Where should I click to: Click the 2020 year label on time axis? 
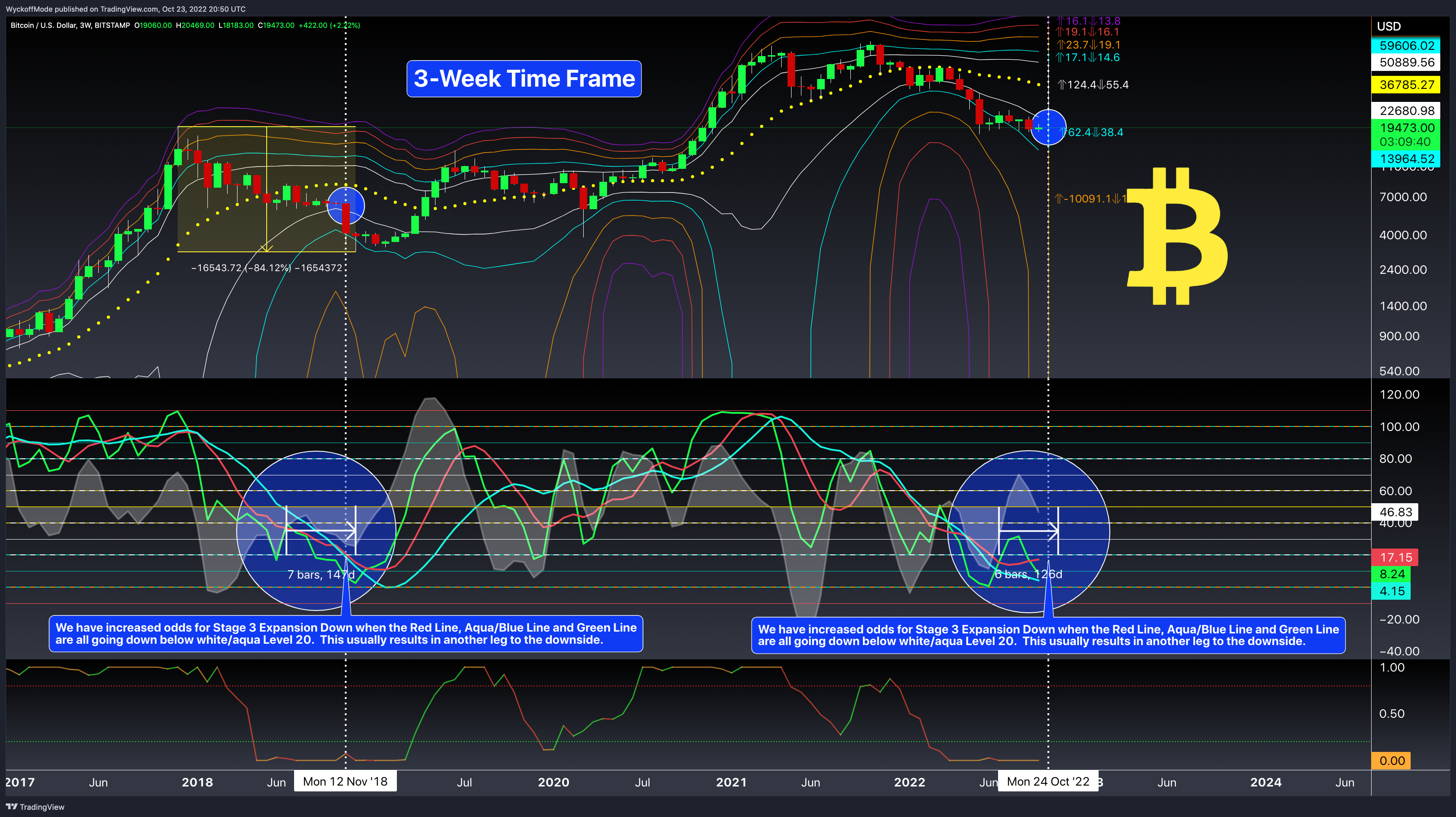553,782
